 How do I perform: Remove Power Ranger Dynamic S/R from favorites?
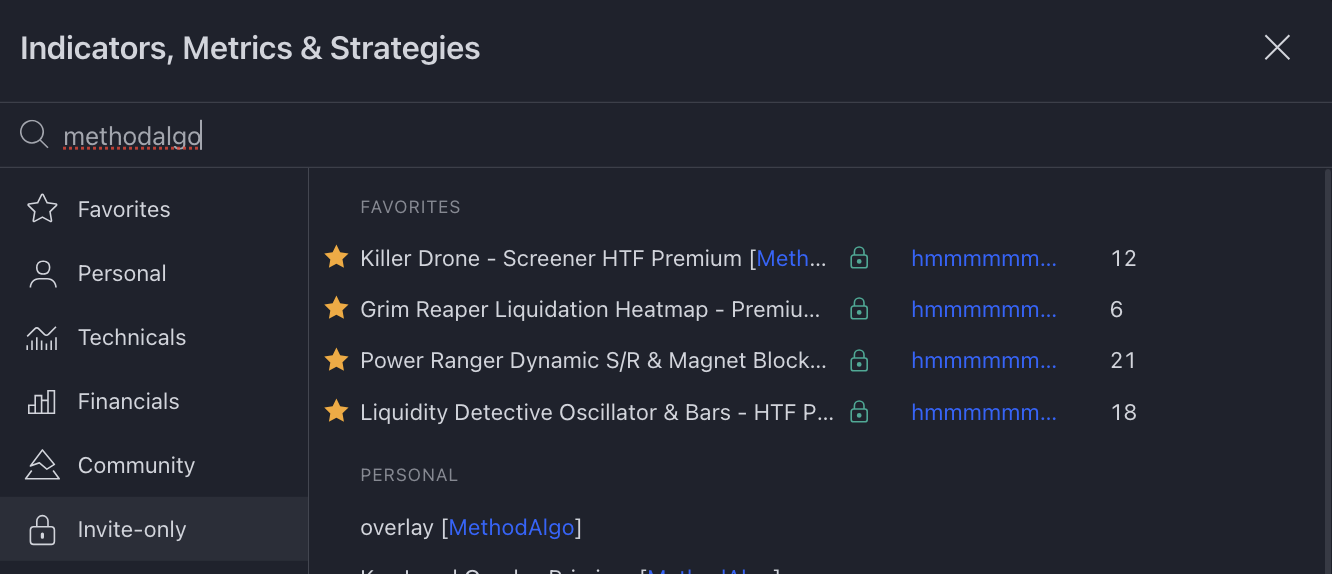click(336, 360)
